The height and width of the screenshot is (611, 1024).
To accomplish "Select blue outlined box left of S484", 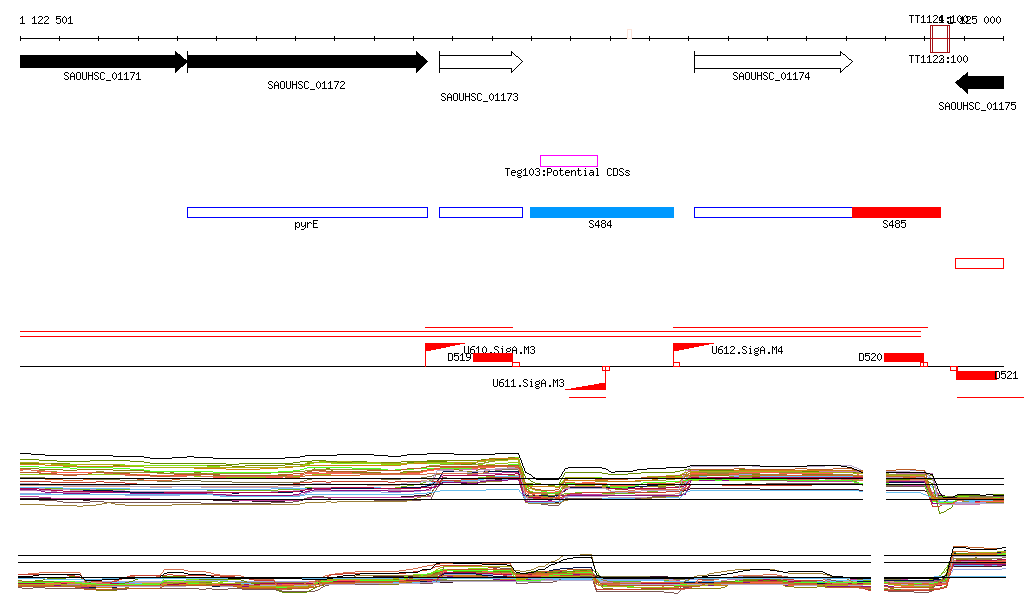I will [x=481, y=212].
